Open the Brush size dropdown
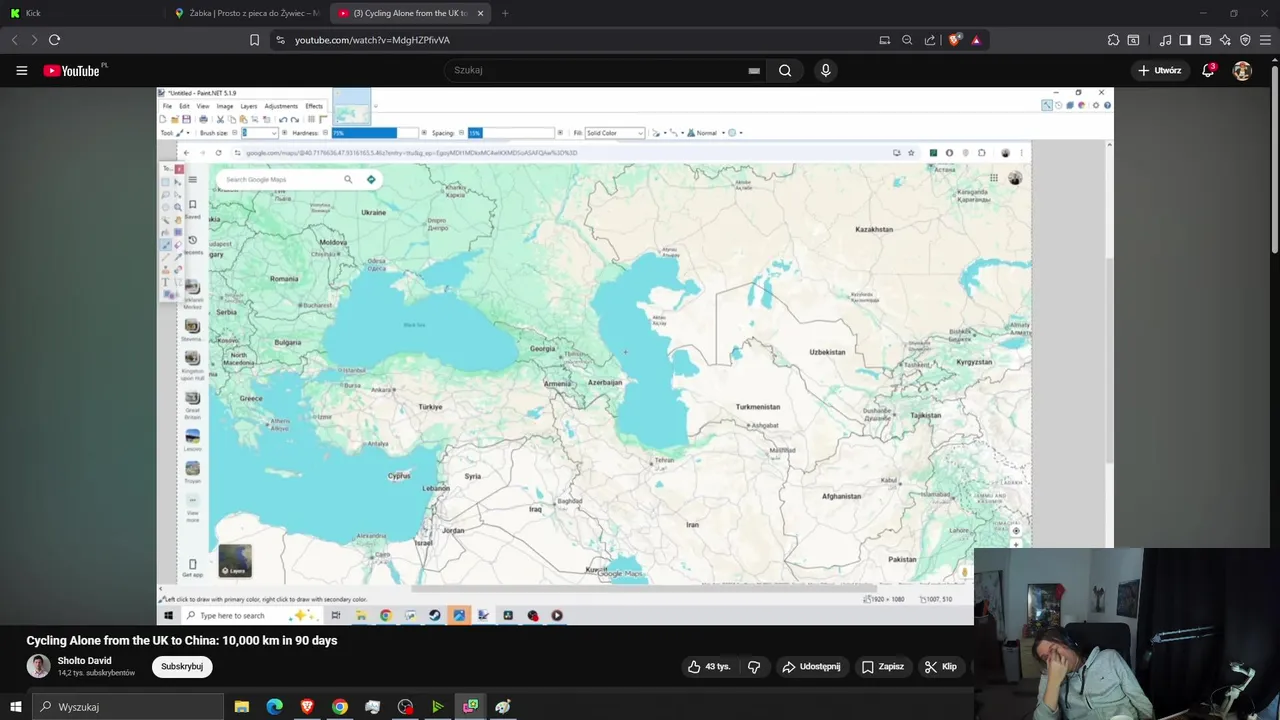Screen dimensions: 1280x720 pos(259,133)
